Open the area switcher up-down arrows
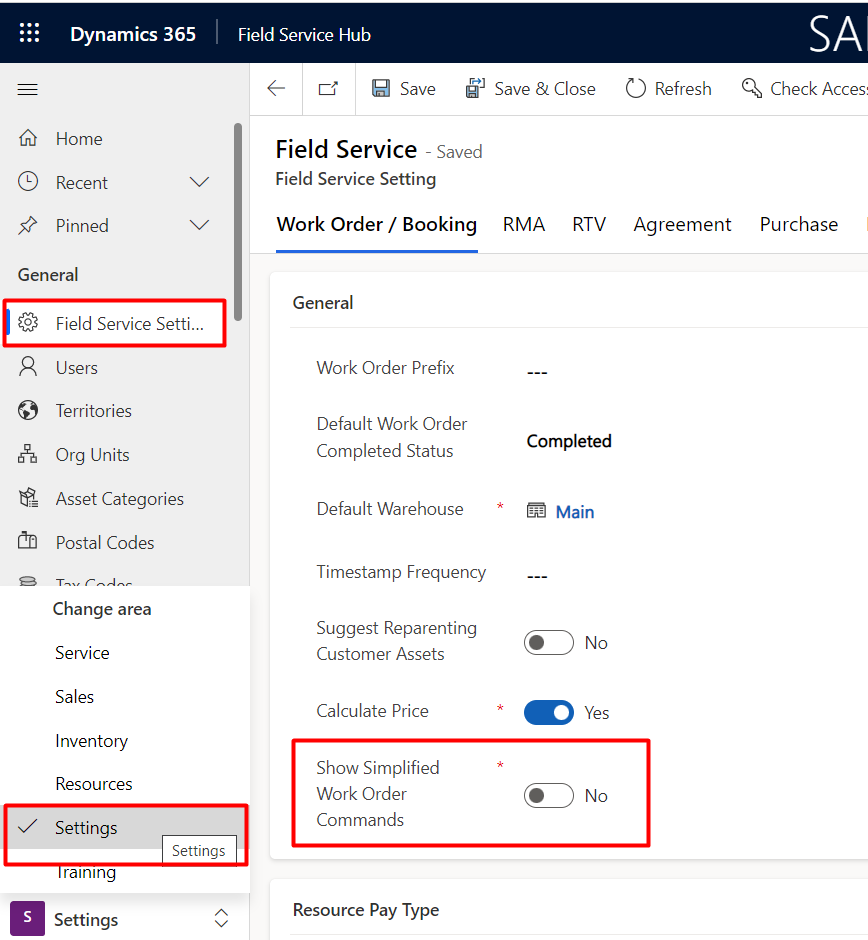The image size is (868, 940). click(x=221, y=918)
